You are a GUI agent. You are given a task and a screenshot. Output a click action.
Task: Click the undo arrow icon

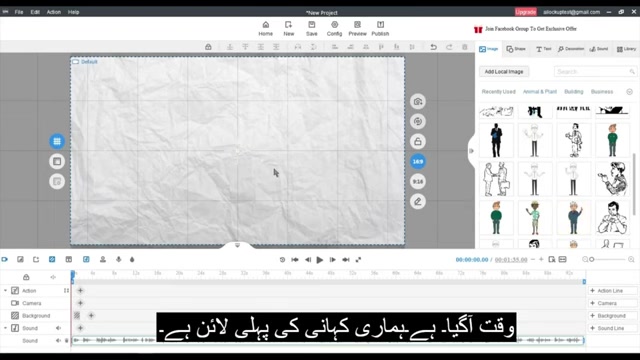(x=433, y=47)
